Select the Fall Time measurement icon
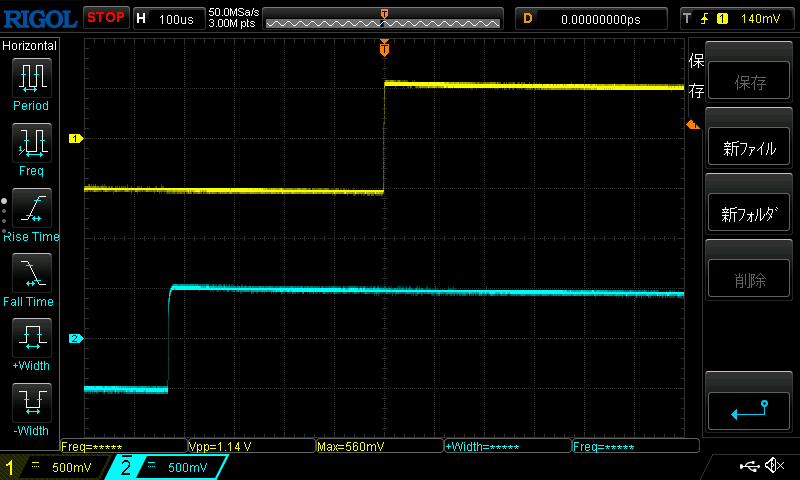This screenshot has height=480, width=800. click(32, 272)
